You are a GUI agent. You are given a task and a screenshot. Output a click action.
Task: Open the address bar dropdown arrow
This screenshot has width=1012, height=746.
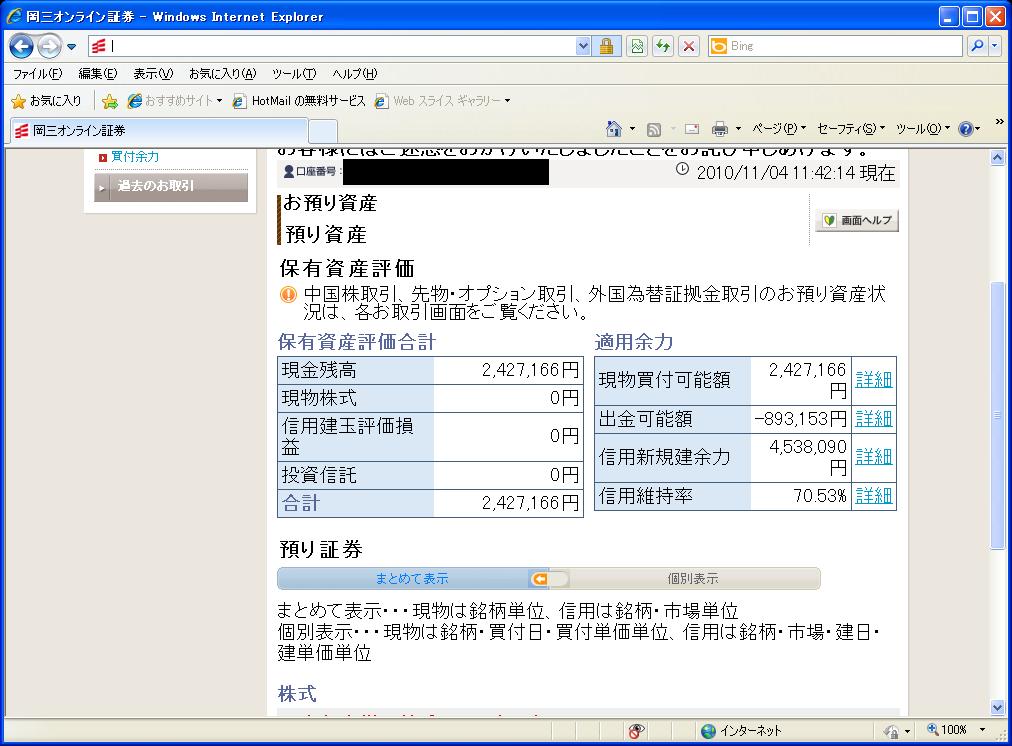click(x=583, y=46)
